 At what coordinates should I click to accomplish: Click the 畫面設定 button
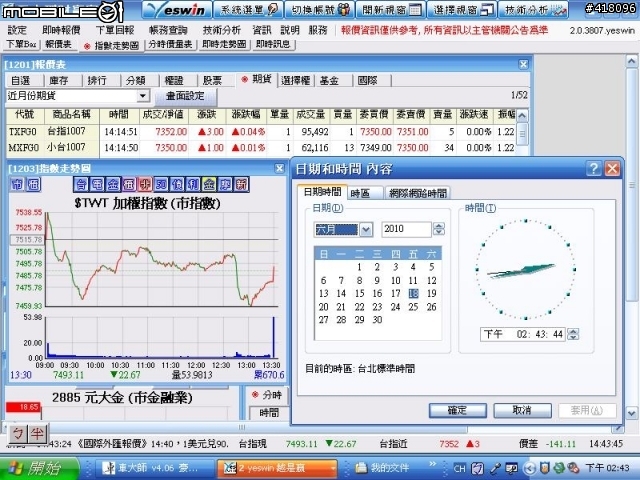(x=185, y=96)
